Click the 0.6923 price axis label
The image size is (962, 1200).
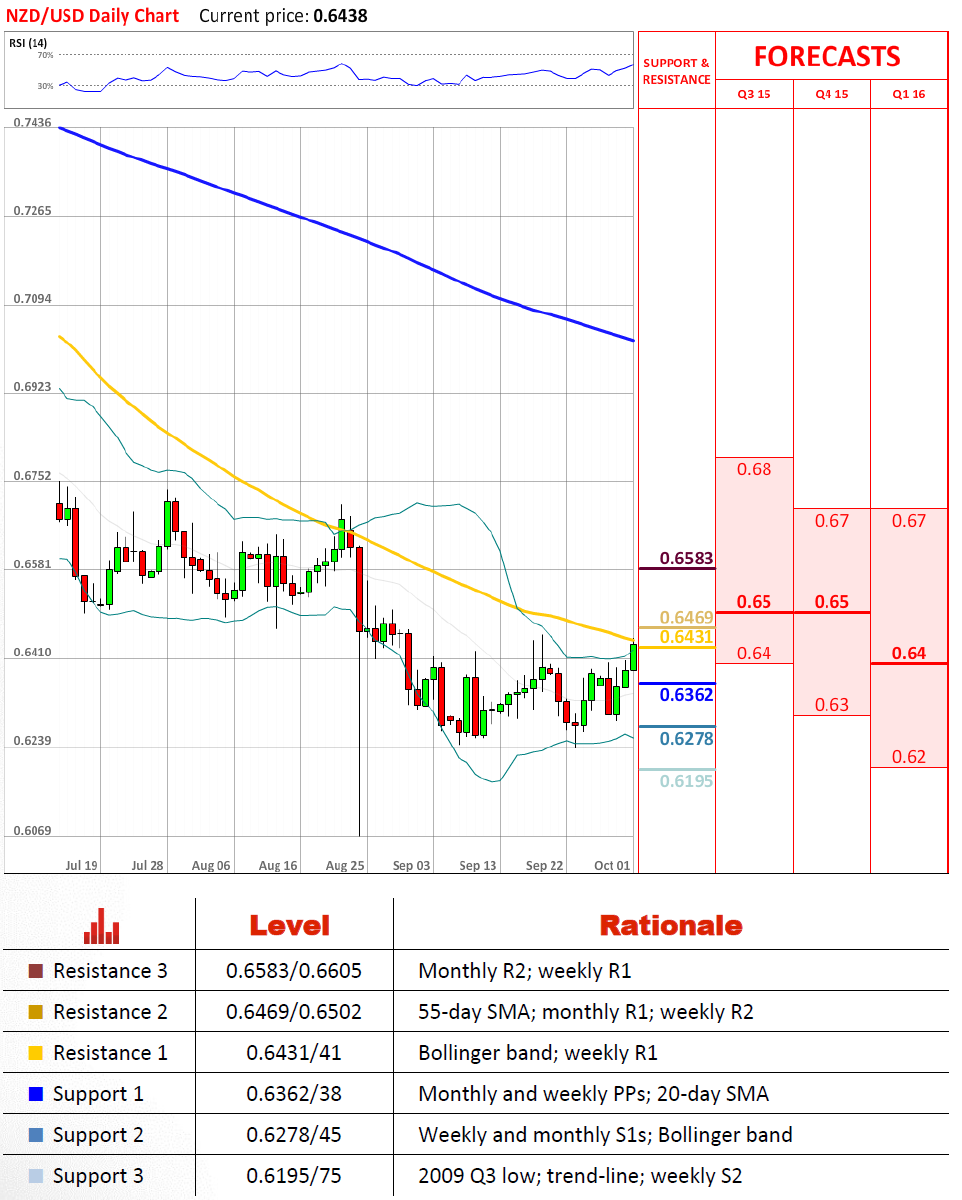point(33,387)
